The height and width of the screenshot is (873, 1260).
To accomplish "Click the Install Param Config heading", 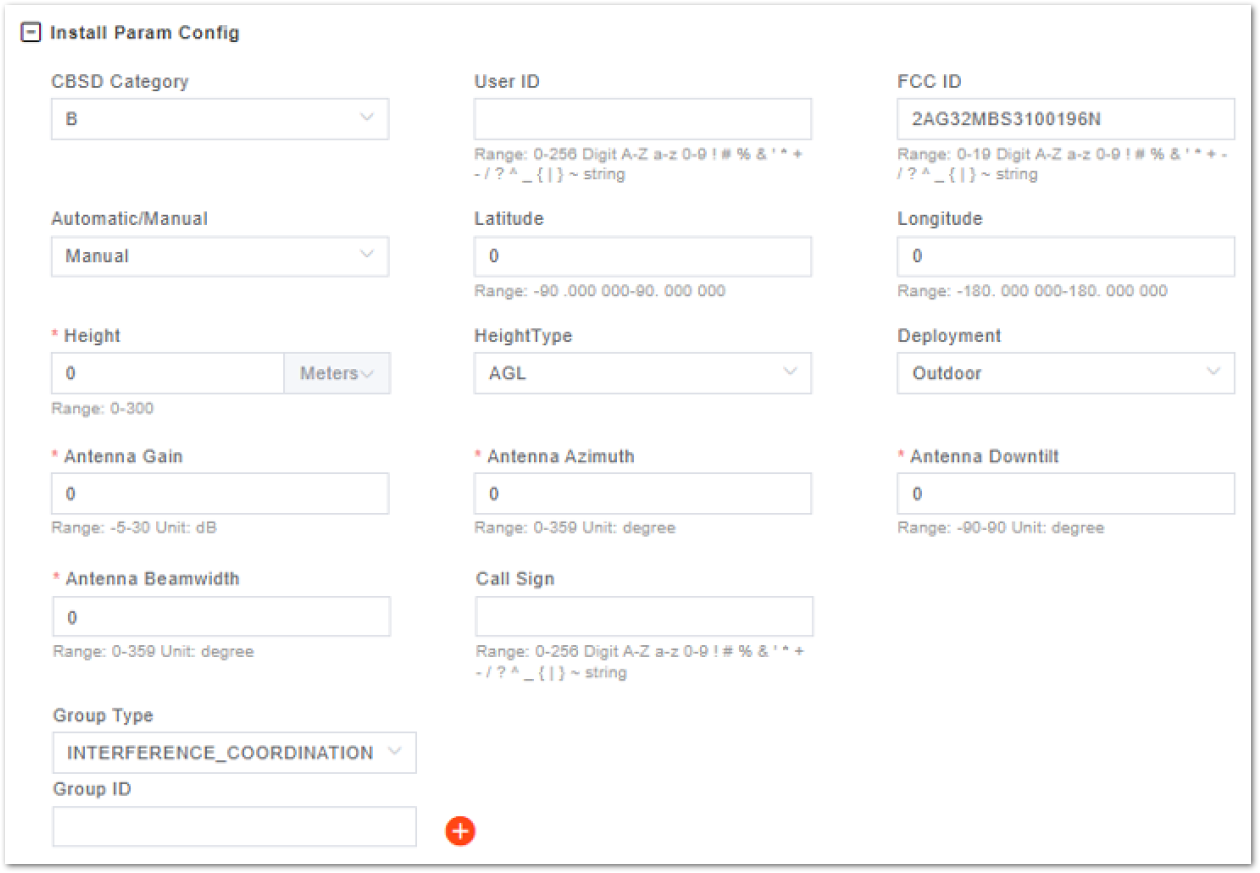I will point(145,33).
